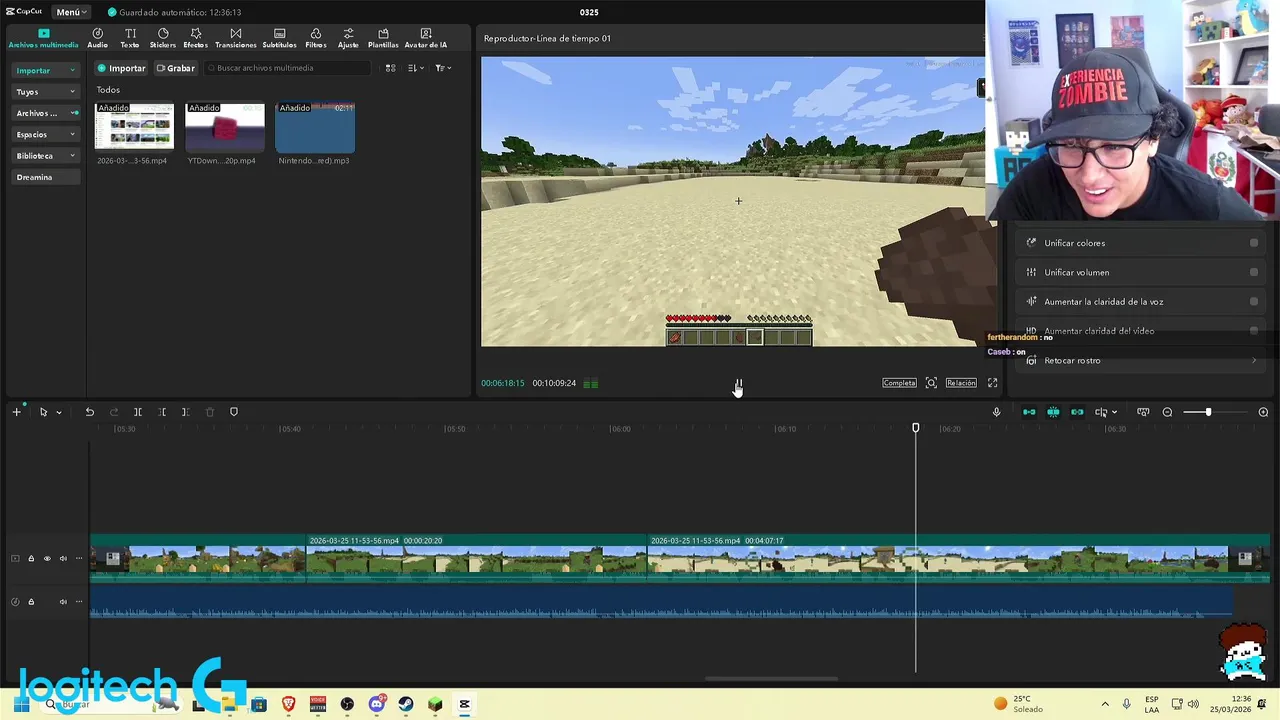1280x720 pixels.
Task: Click the snapshot focus icon beside Completa
Action: pyautogui.click(x=931, y=383)
